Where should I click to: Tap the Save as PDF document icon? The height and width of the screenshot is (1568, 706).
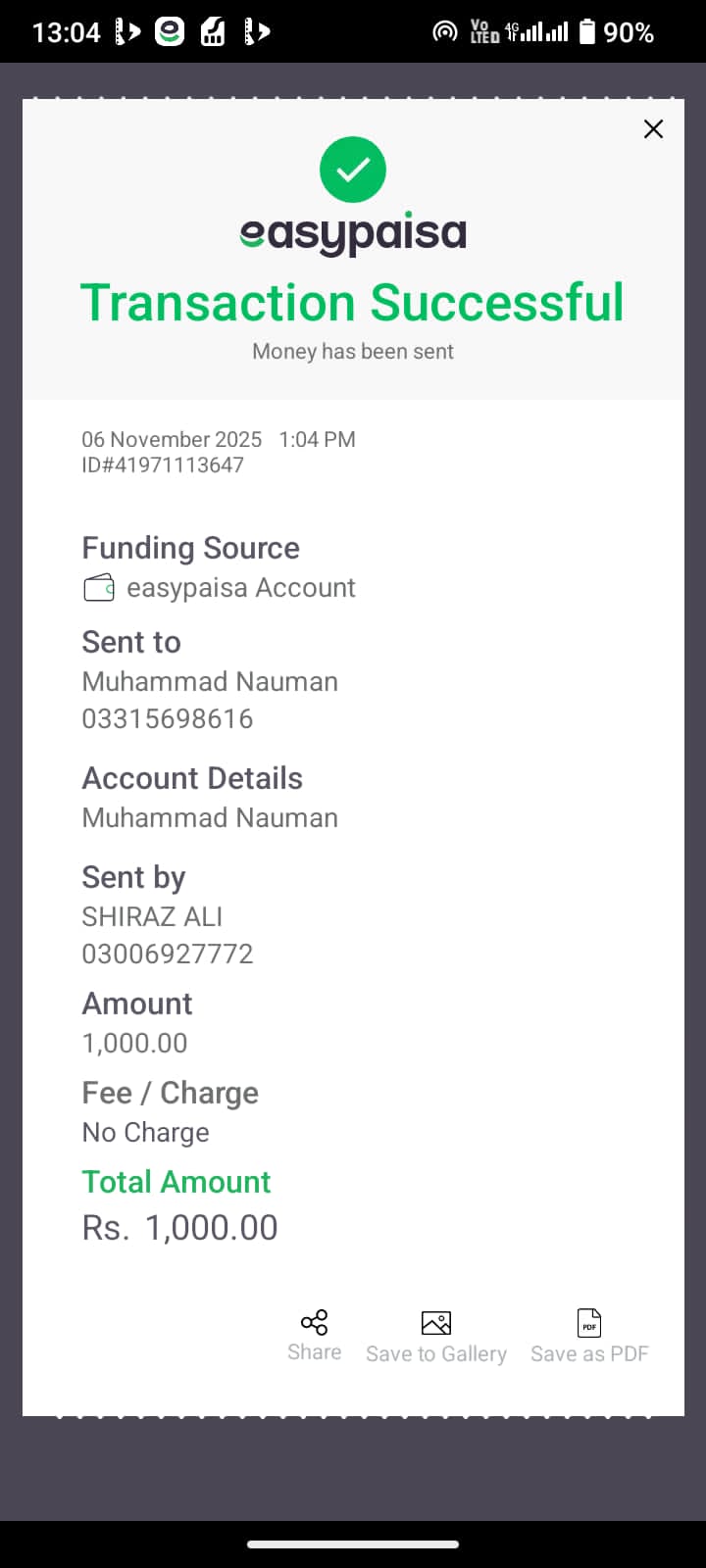click(x=589, y=1323)
